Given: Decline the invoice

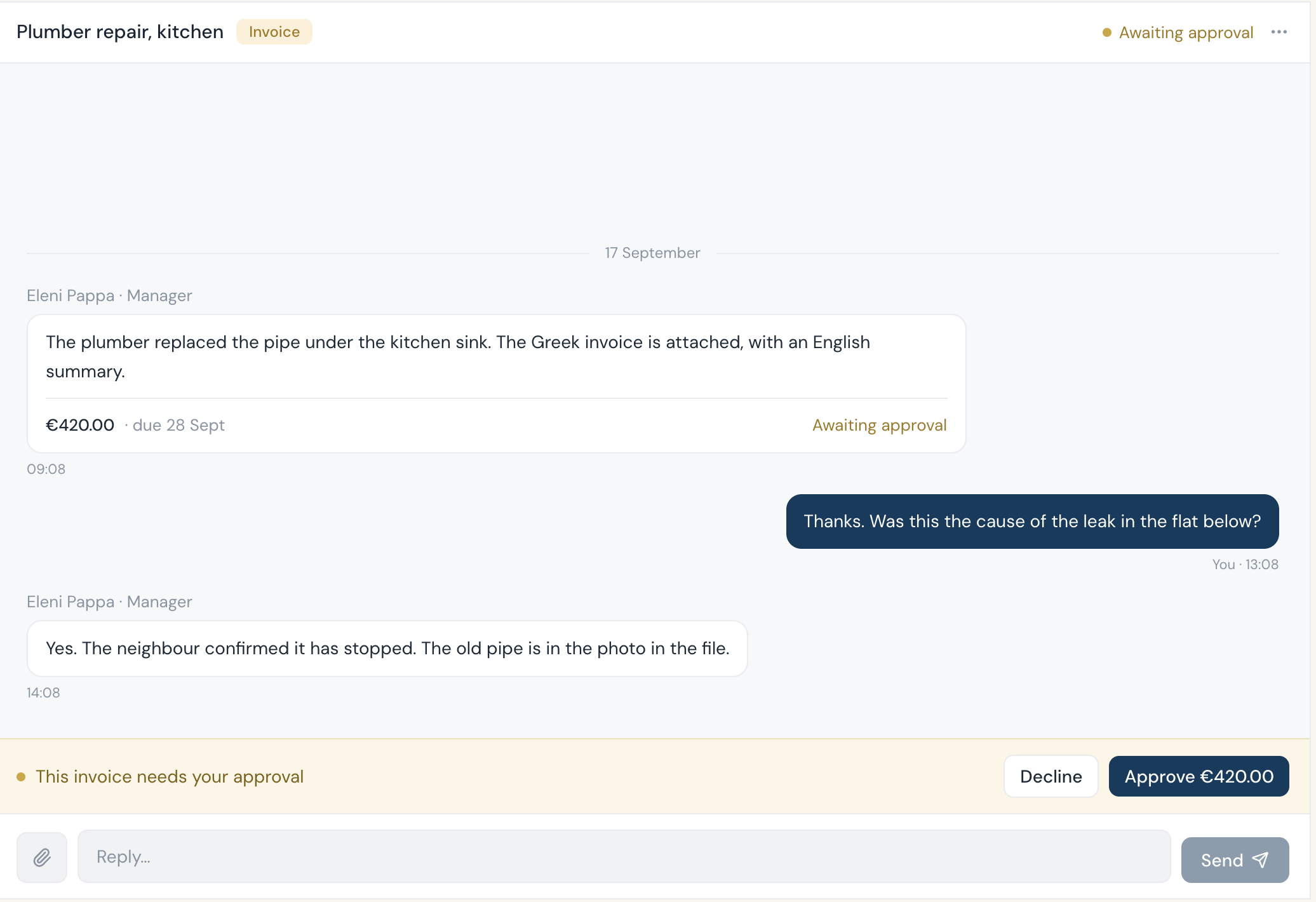Looking at the screenshot, I should coord(1051,776).
